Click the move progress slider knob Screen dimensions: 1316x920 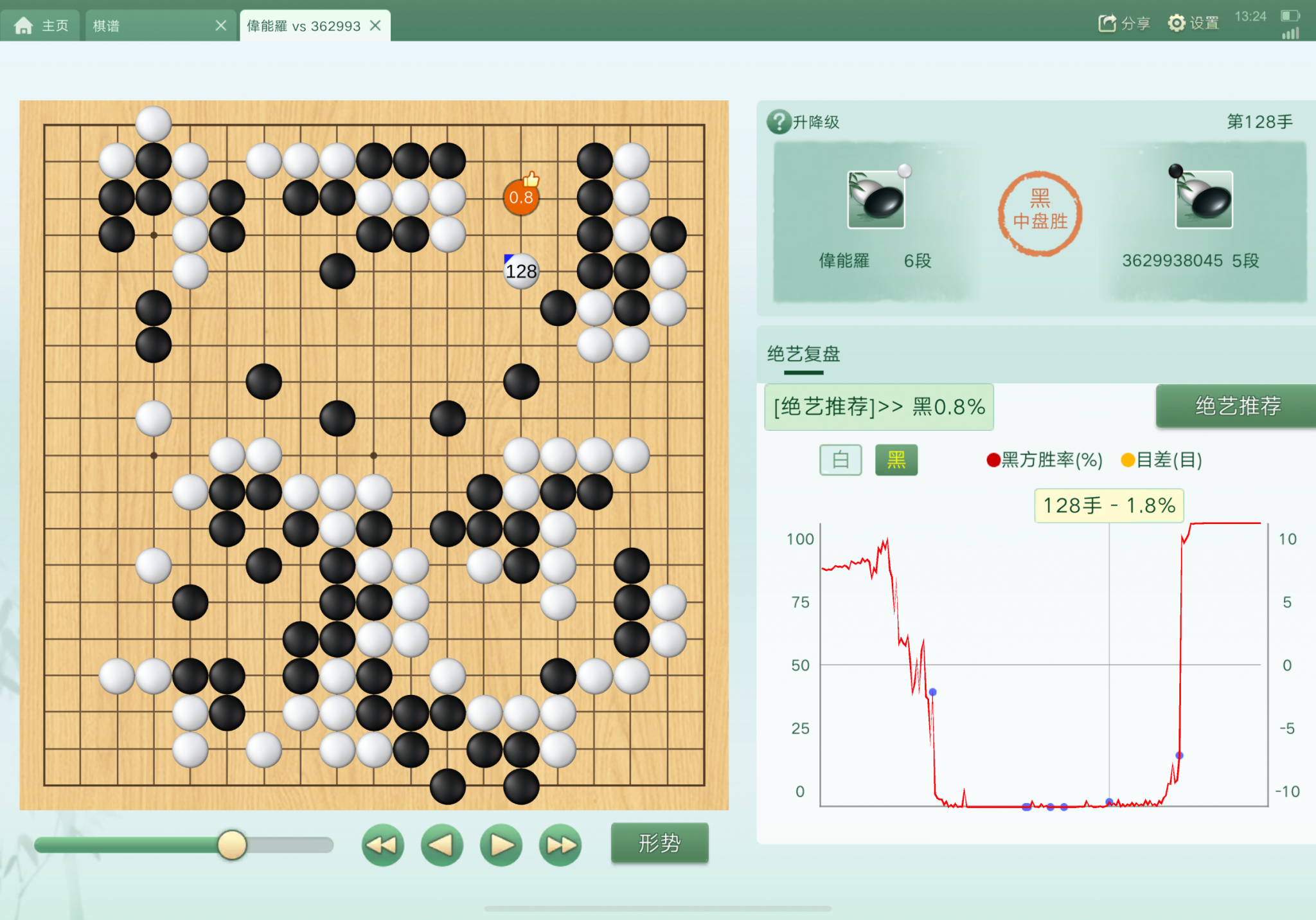[232, 845]
